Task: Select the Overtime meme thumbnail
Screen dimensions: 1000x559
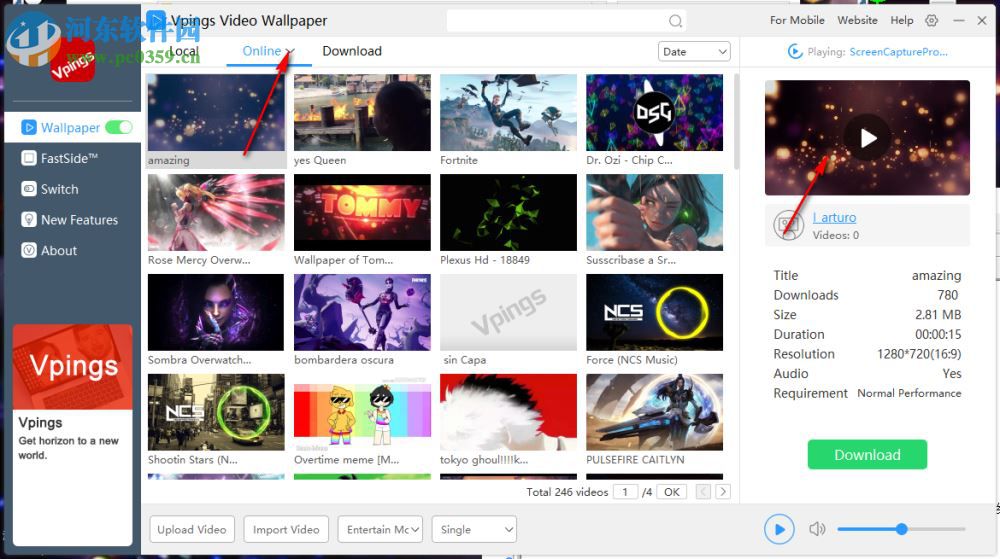Action: 362,412
